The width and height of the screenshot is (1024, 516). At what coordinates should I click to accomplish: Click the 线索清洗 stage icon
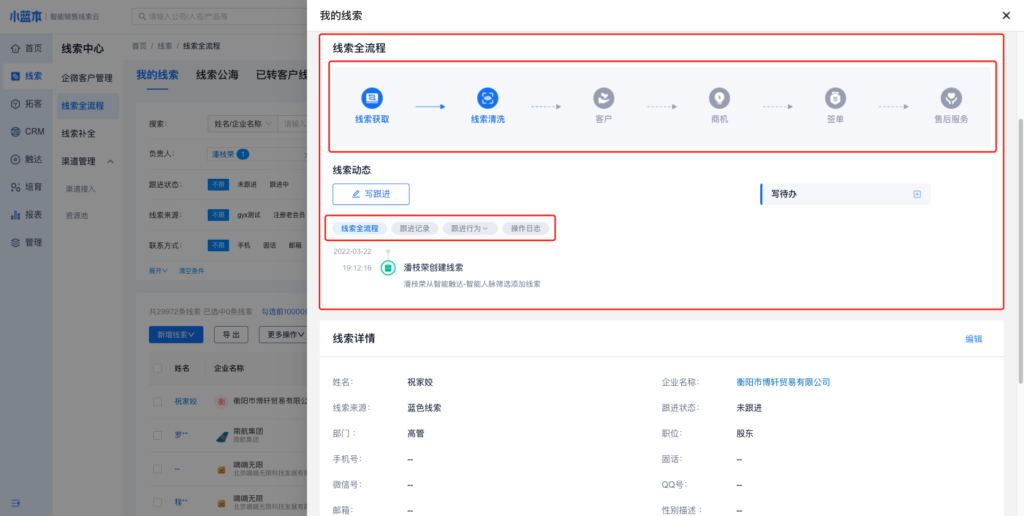coord(487,98)
